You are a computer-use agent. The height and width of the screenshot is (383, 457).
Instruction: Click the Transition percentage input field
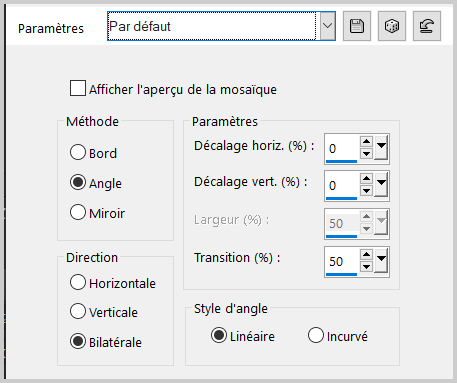click(342, 261)
